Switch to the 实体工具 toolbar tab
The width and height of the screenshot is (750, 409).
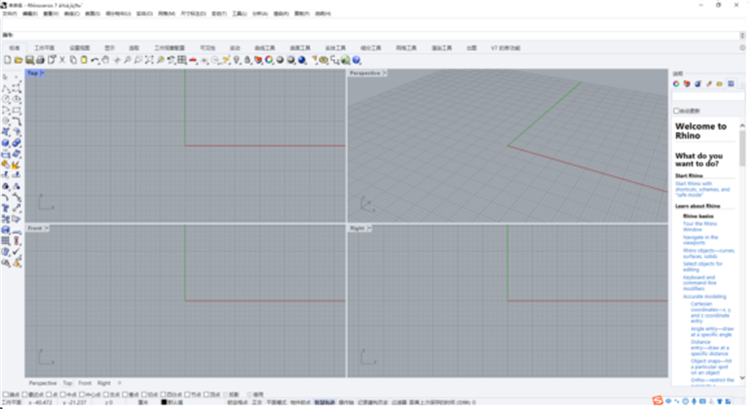(335, 48)
